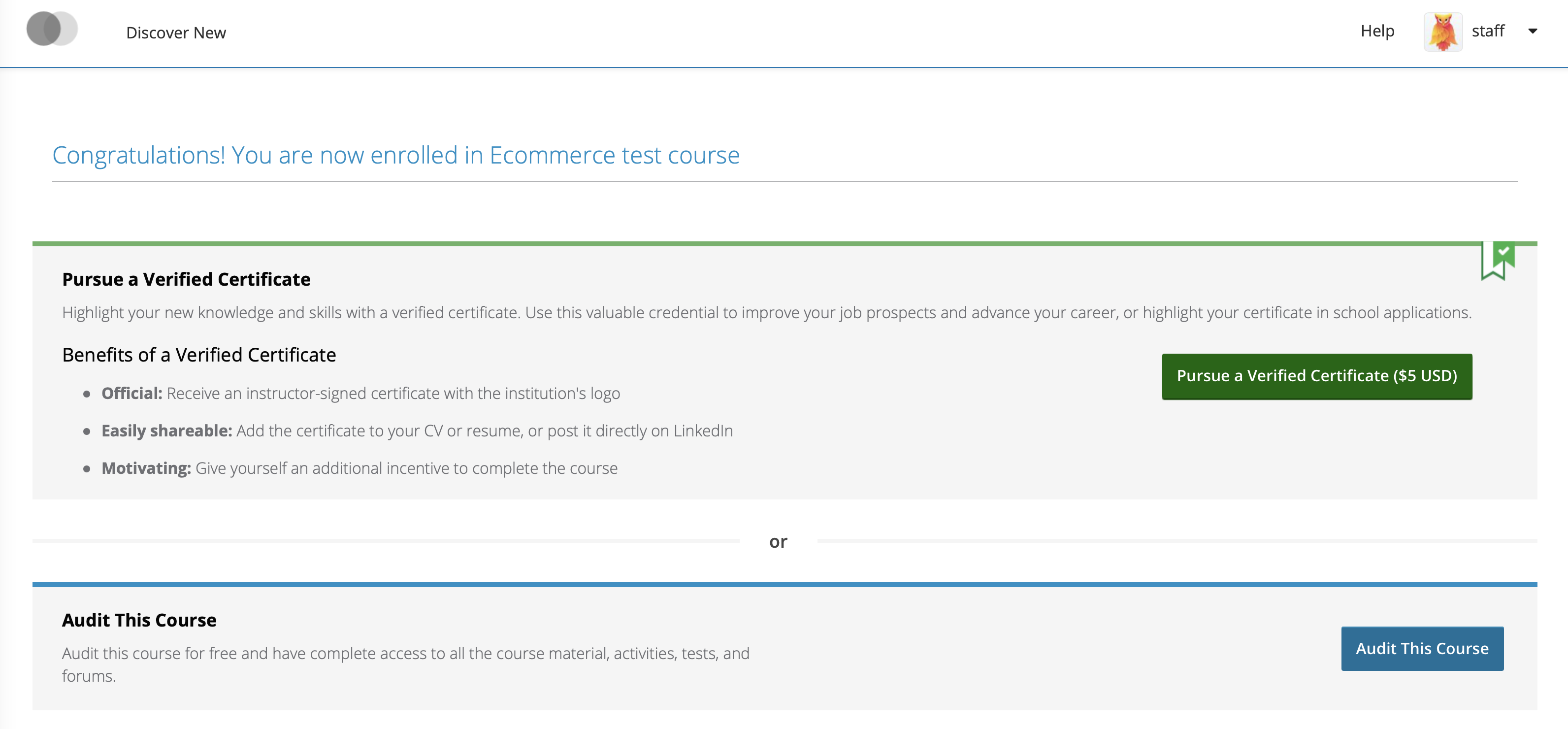Click the 'or' divider between options
Screen dimensions: 1568x729
[779, 541]
